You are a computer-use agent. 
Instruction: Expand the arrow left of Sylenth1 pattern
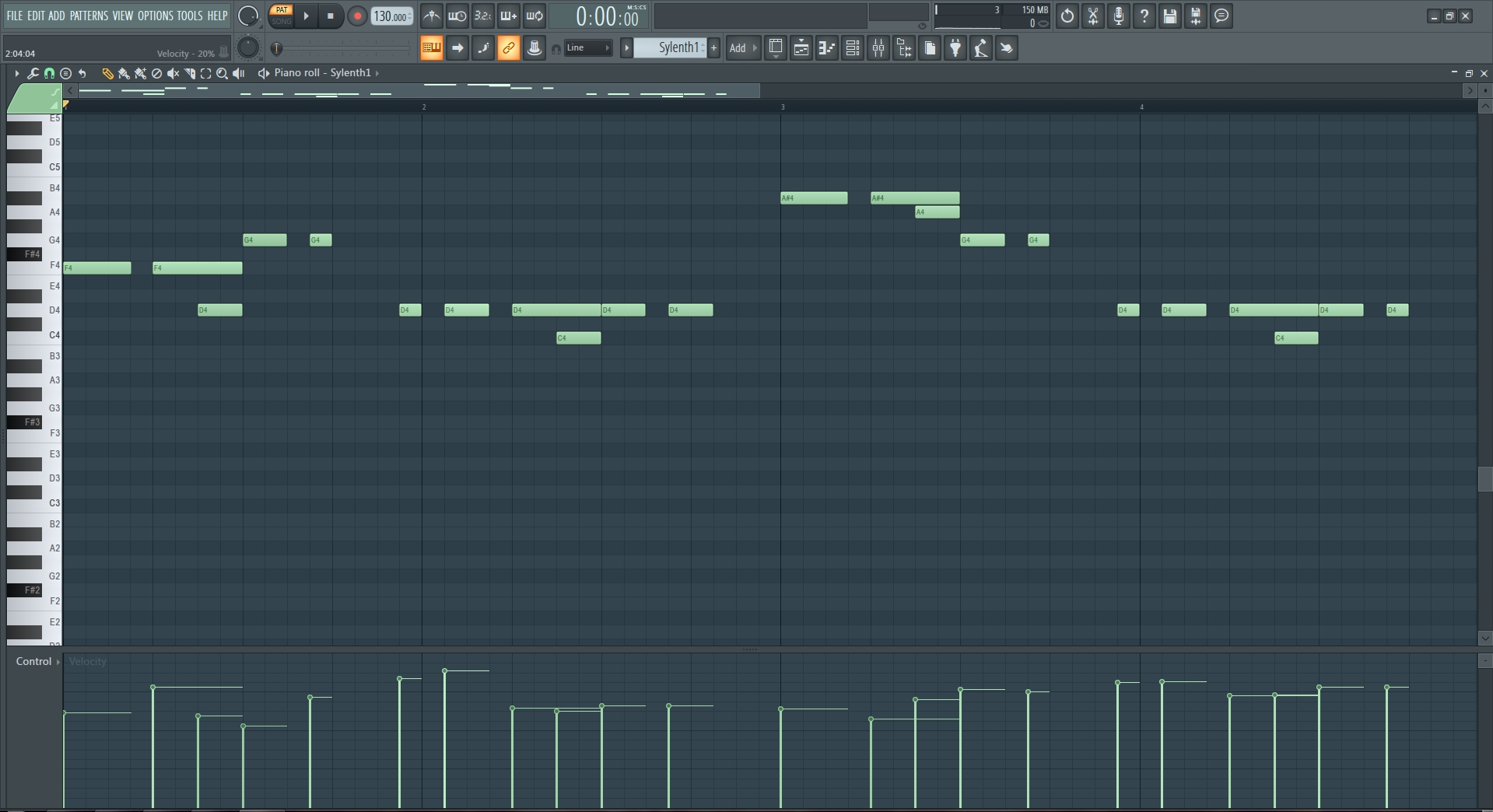(x=626, y=48)
